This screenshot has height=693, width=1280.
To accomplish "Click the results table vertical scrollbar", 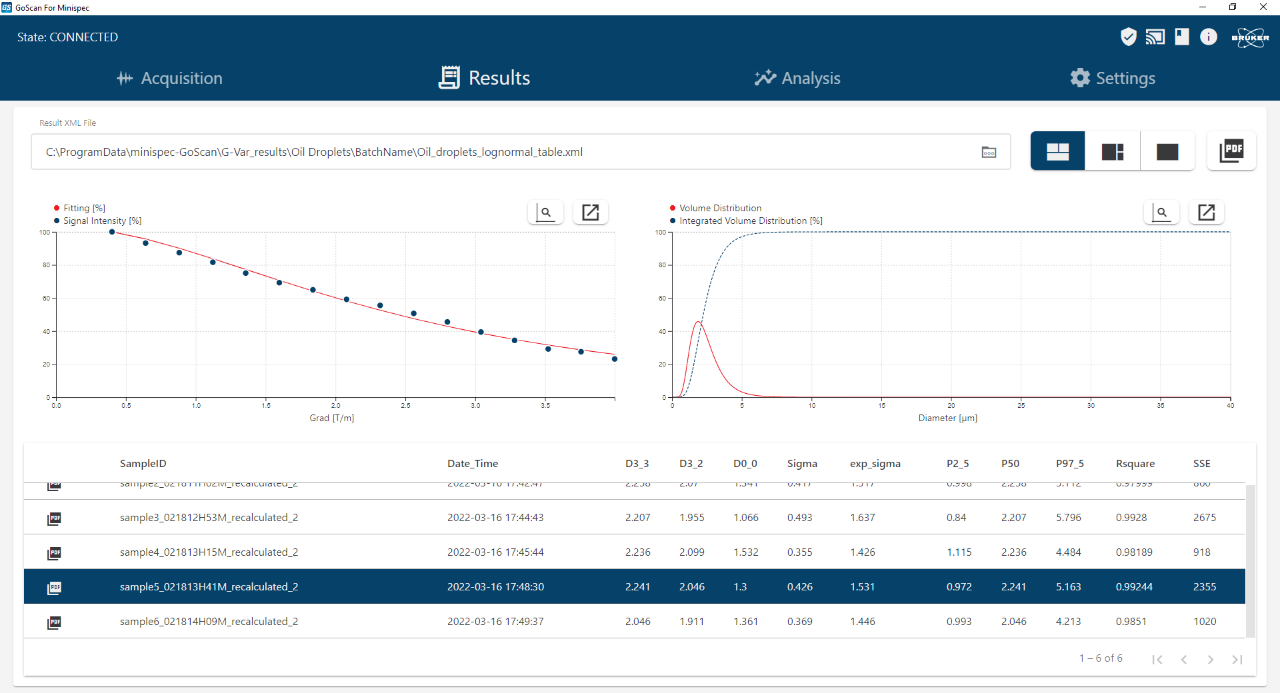I will [1250, 560].
